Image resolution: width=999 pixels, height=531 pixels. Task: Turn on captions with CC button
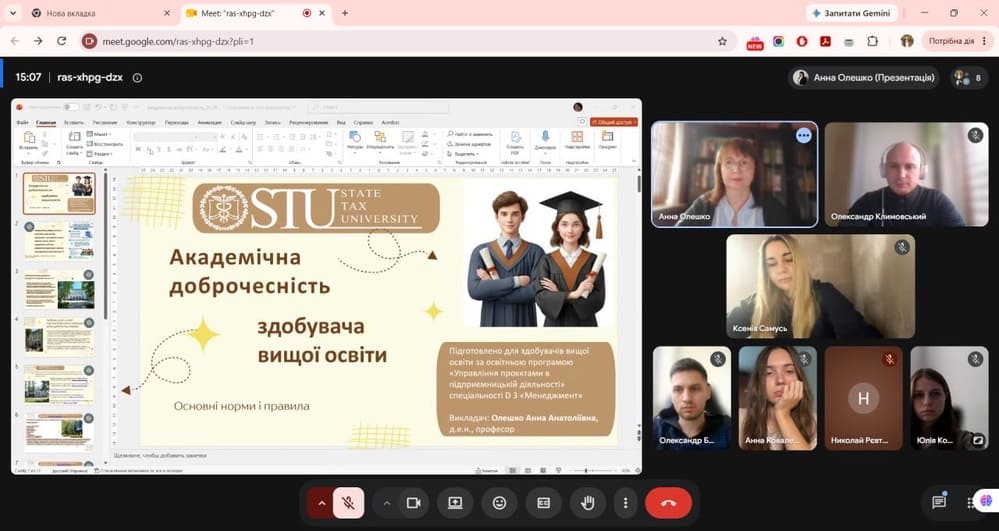tap(543, 503)
